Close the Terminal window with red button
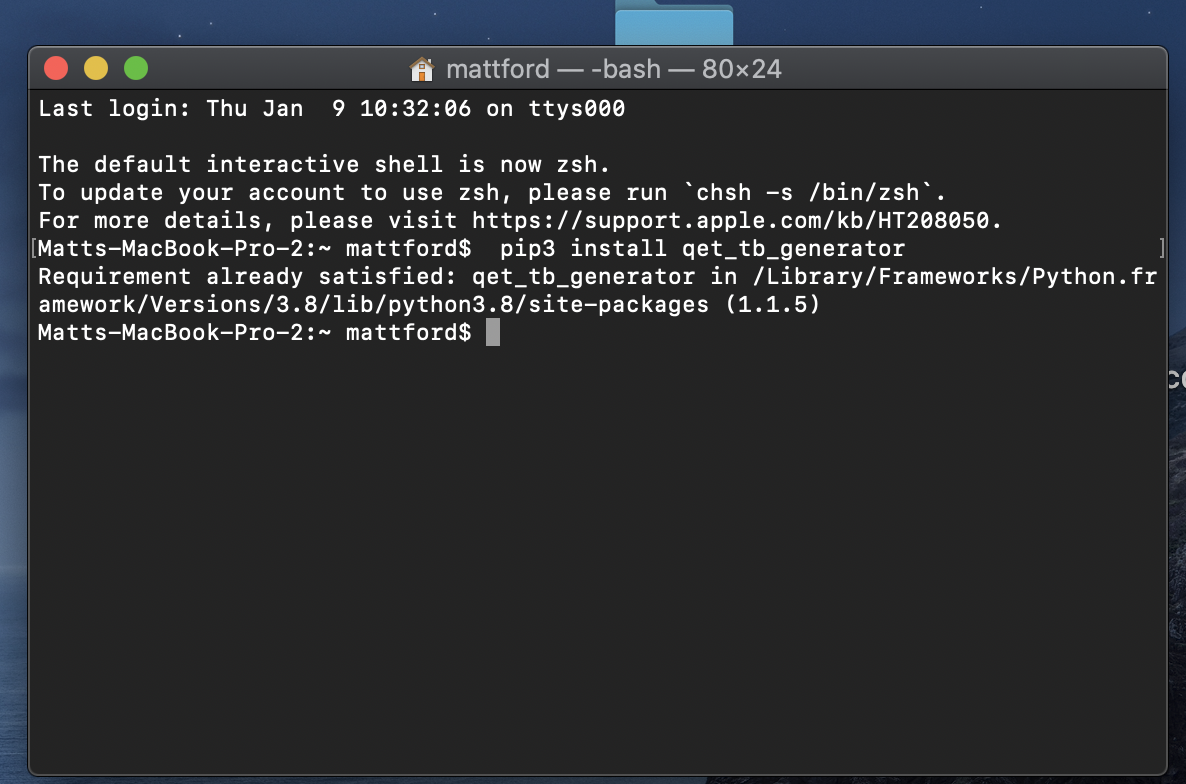Viewport: 1186px width, 784px height. pyautogui.click(x=56, y=68)
